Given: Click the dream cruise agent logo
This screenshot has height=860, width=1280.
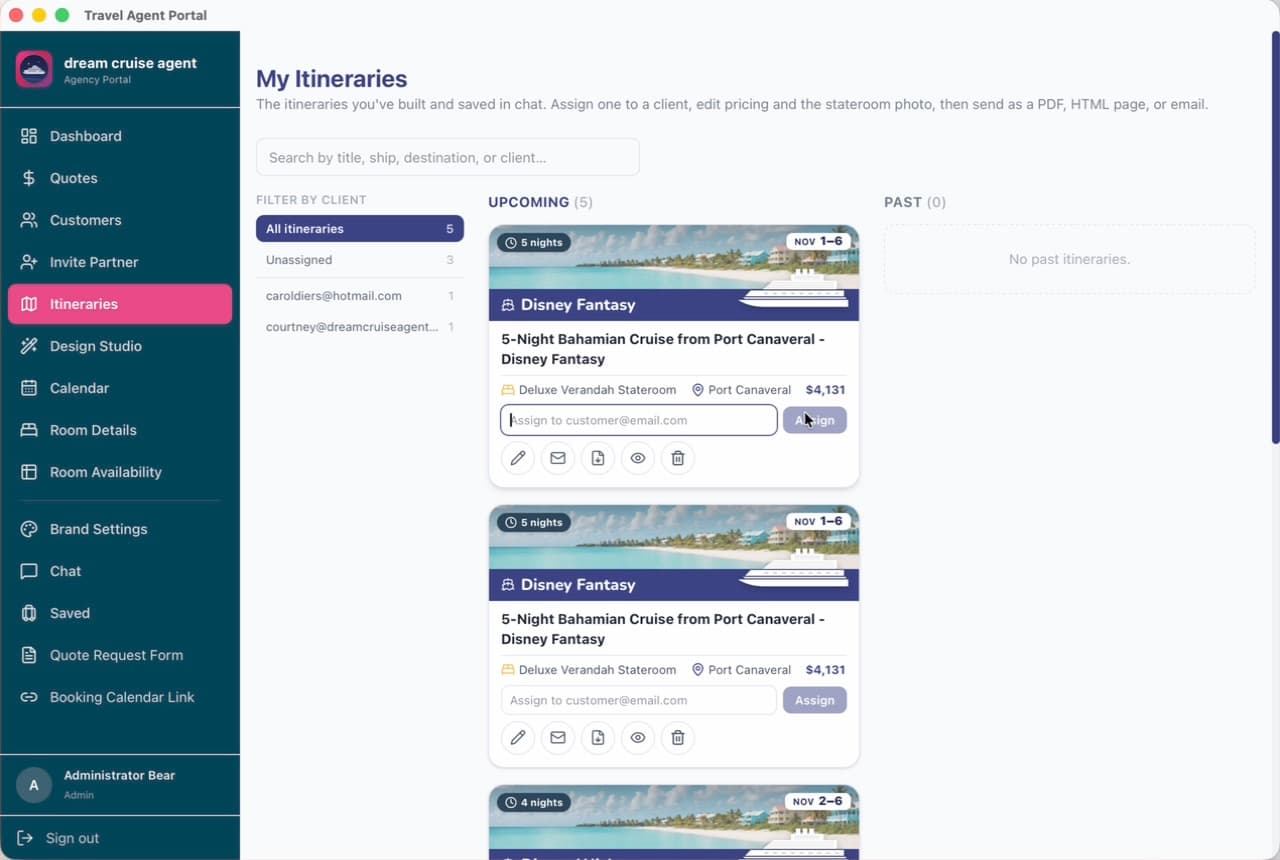Looking at the screenshot, I should (x=34, y=69).
